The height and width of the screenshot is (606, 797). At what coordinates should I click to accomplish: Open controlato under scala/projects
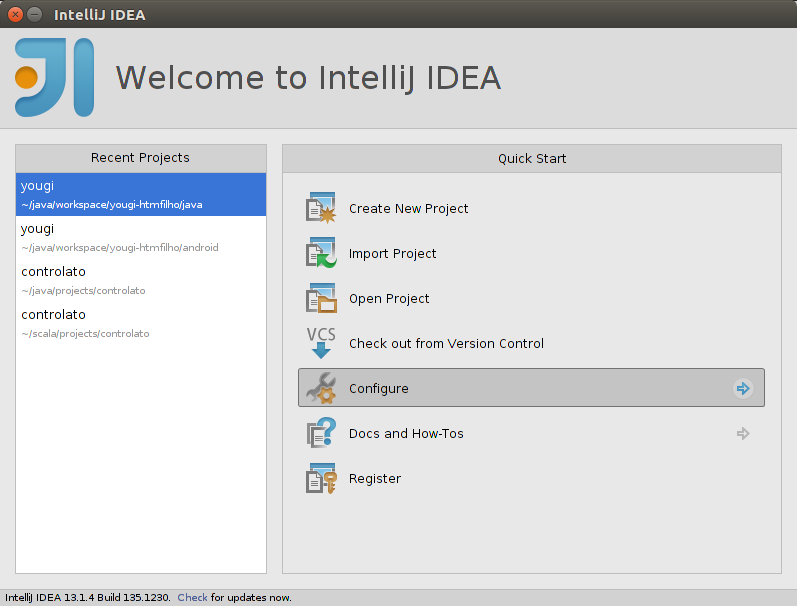(x=141, y=323)
